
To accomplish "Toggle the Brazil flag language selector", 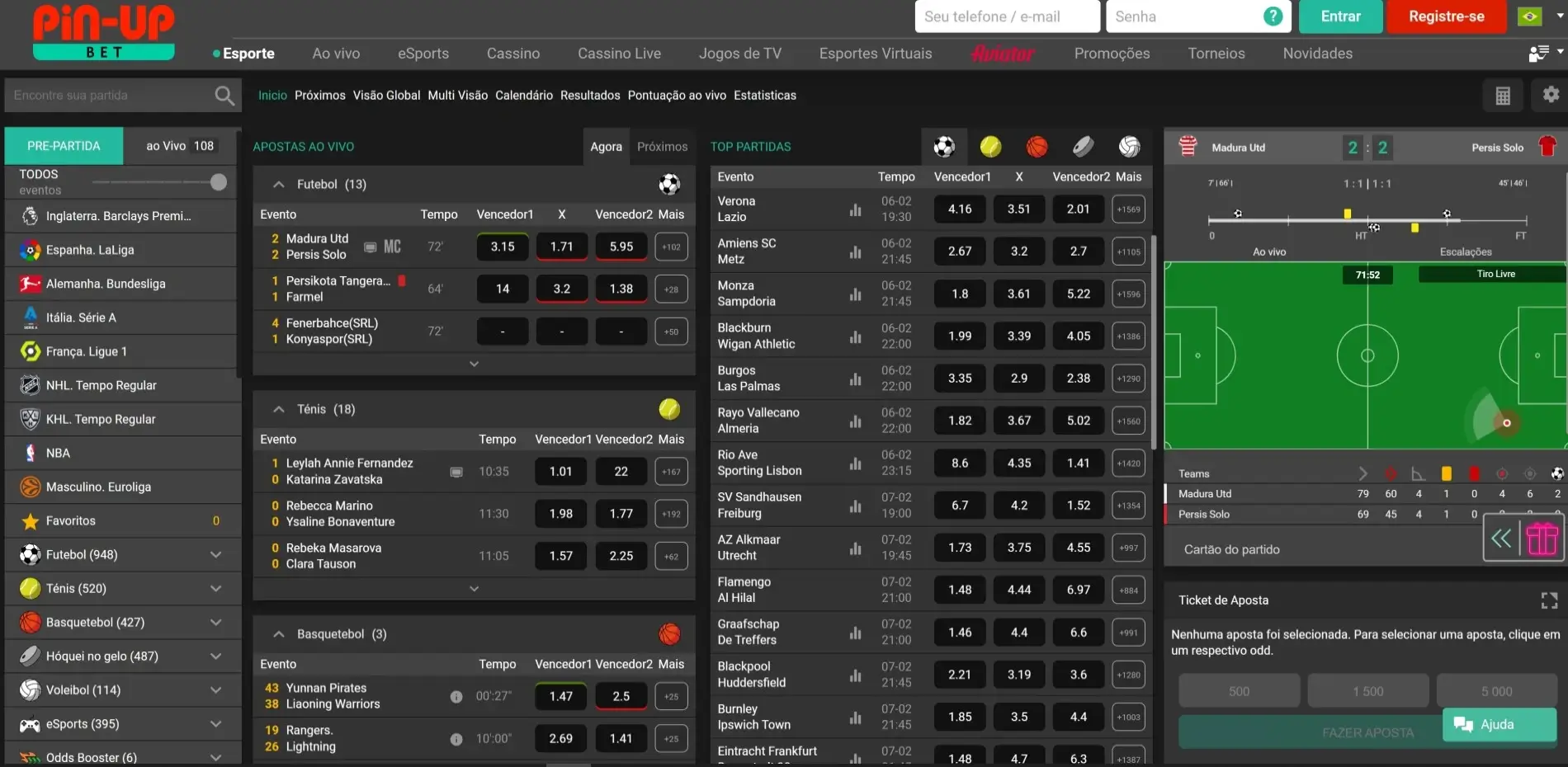I will click(x=1529, y=16).
